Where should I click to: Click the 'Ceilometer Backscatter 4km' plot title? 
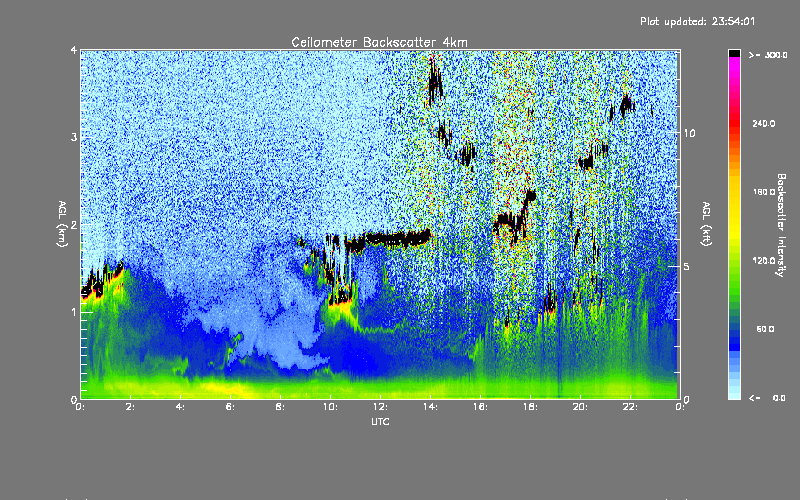click(379, 42)
